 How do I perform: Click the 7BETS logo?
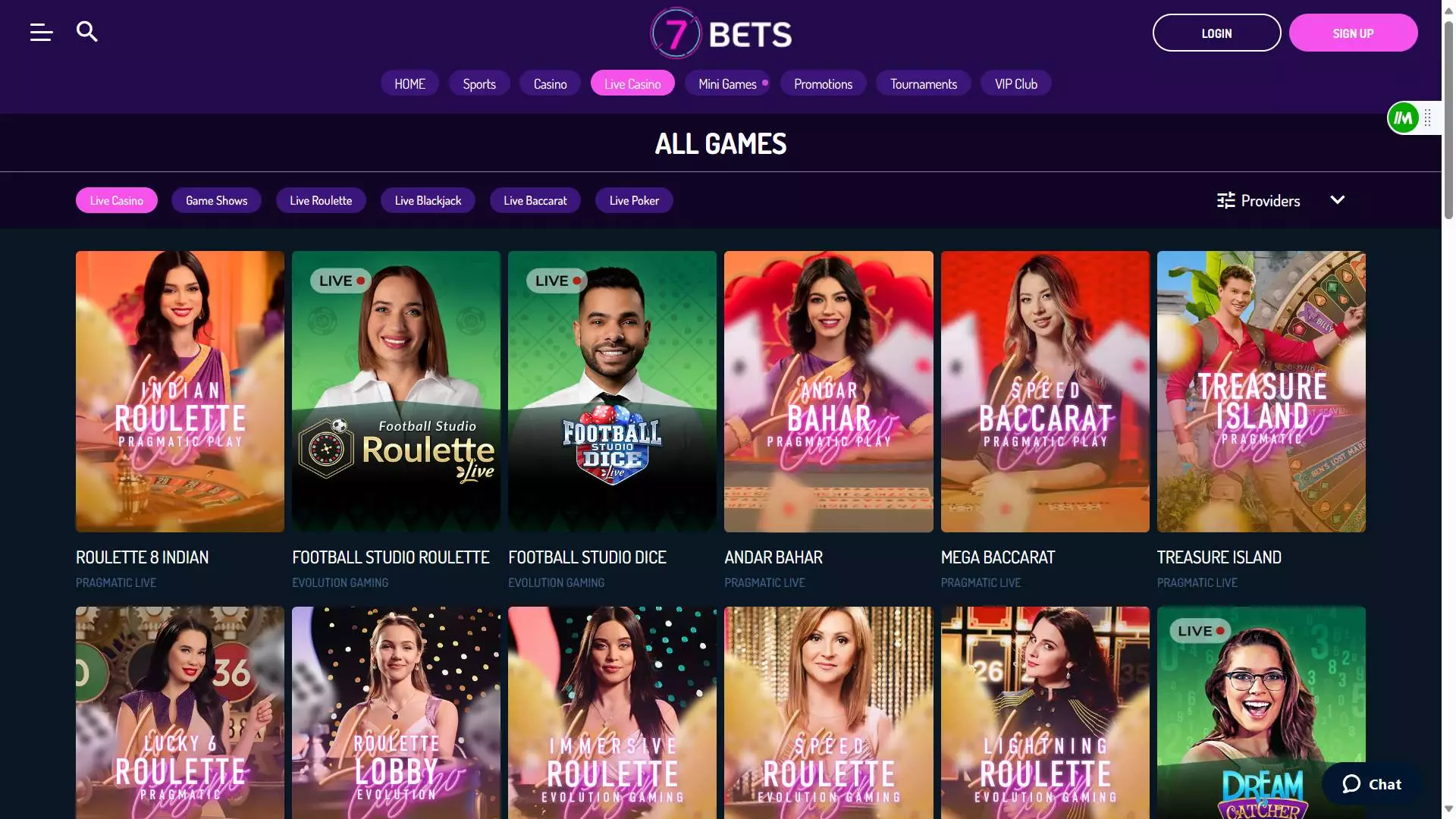coord(720,33)
